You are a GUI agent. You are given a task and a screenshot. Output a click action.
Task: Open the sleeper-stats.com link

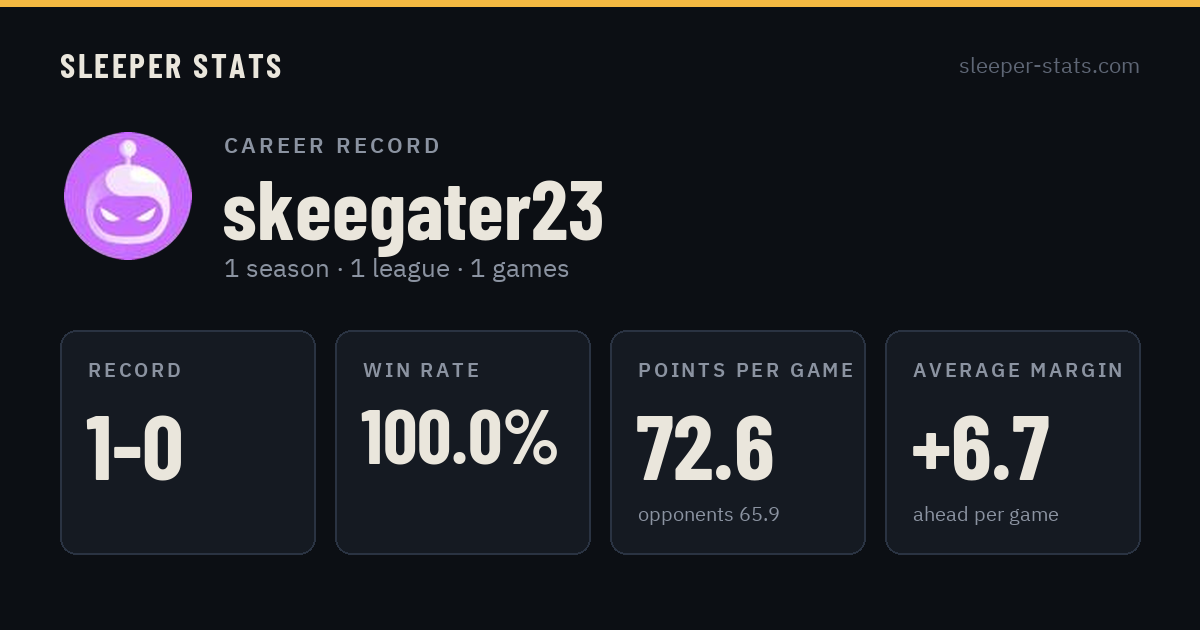(x=1049, y=66)
